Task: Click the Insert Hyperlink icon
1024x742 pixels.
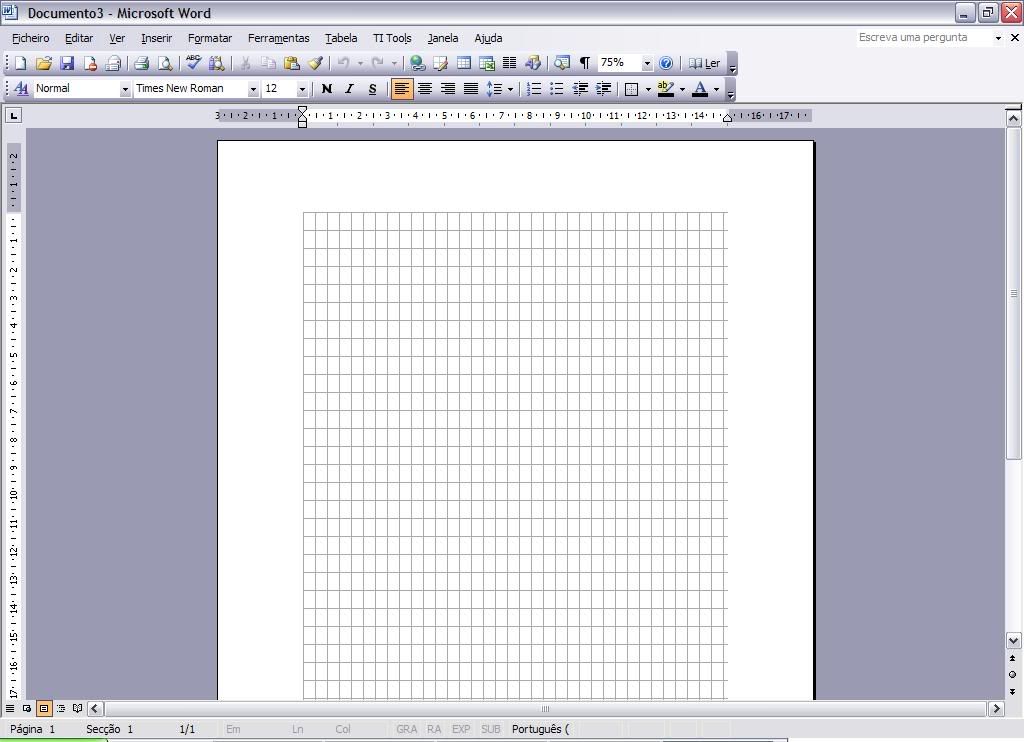Action: [417, 63]
